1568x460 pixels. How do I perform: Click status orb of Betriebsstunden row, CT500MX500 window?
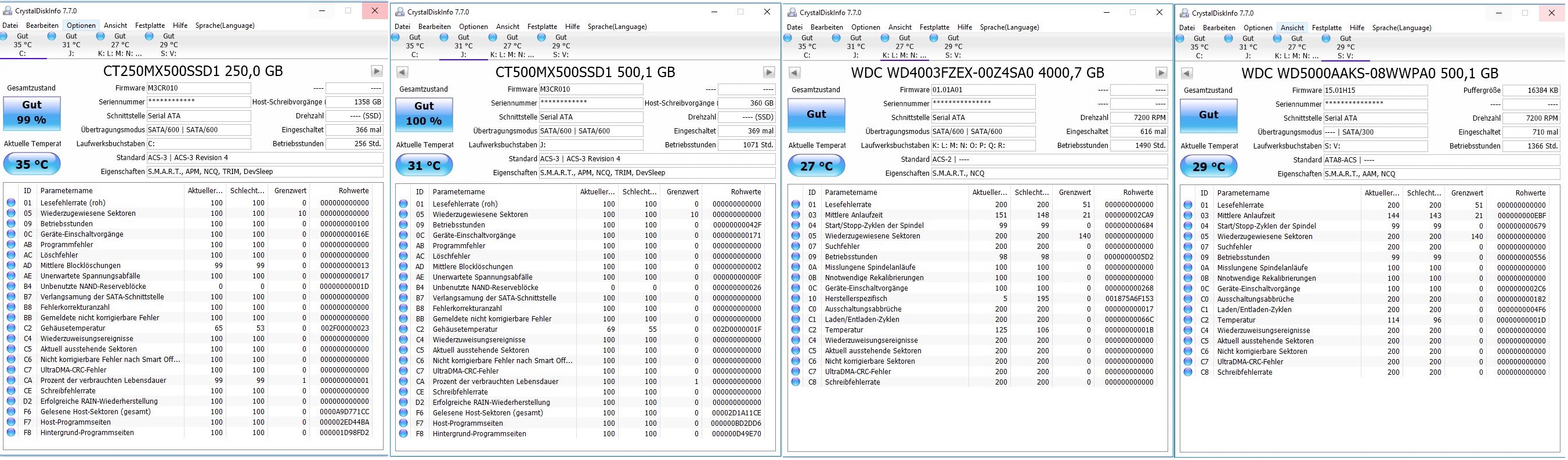point(403,225)
